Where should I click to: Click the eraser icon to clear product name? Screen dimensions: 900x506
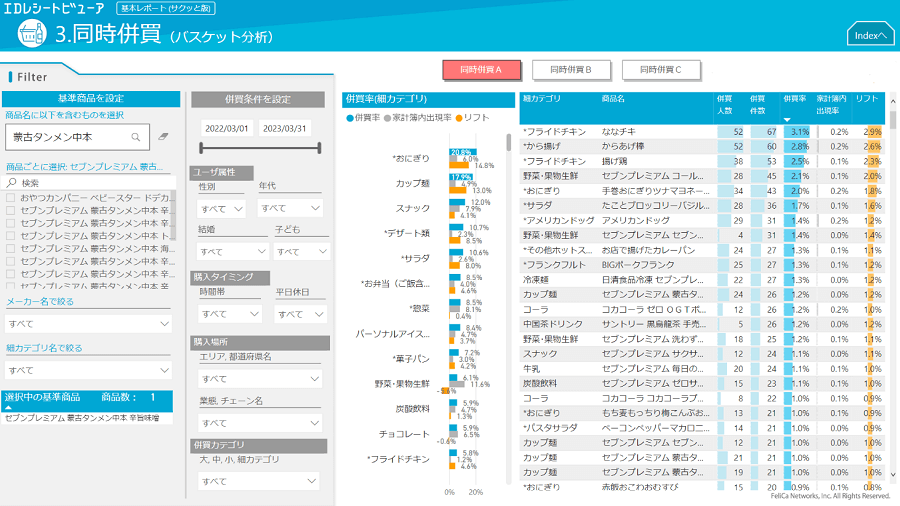(163, 137)
